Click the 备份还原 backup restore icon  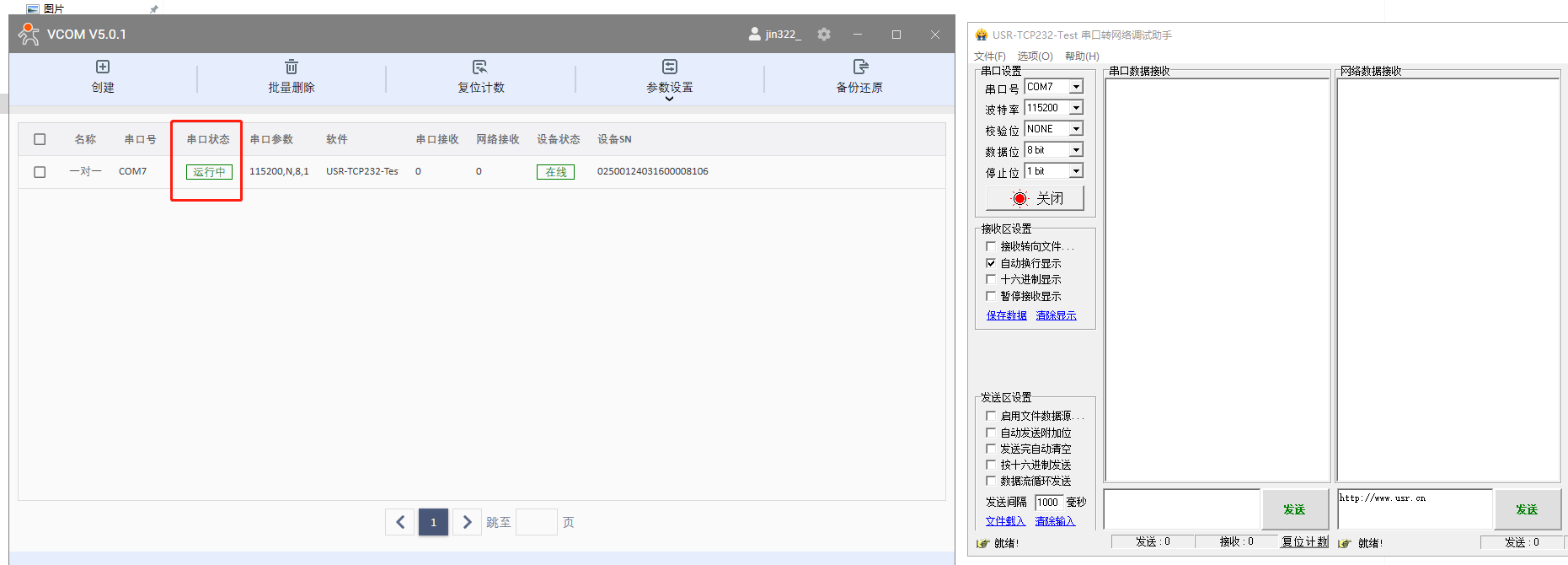pyautogui.click(x=859, y=67)
